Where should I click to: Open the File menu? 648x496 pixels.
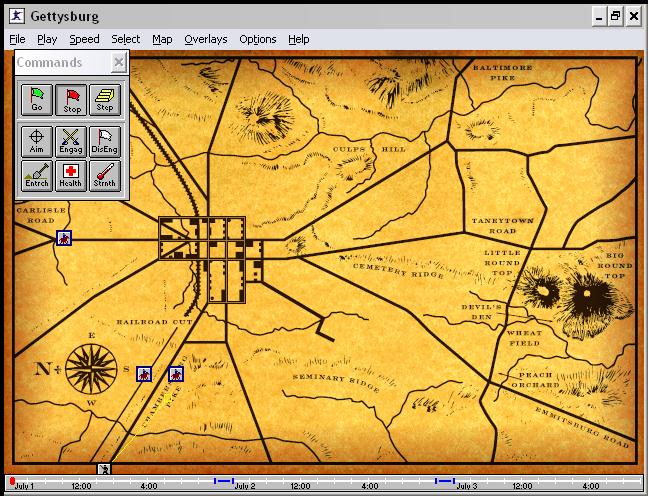(17, 39)
